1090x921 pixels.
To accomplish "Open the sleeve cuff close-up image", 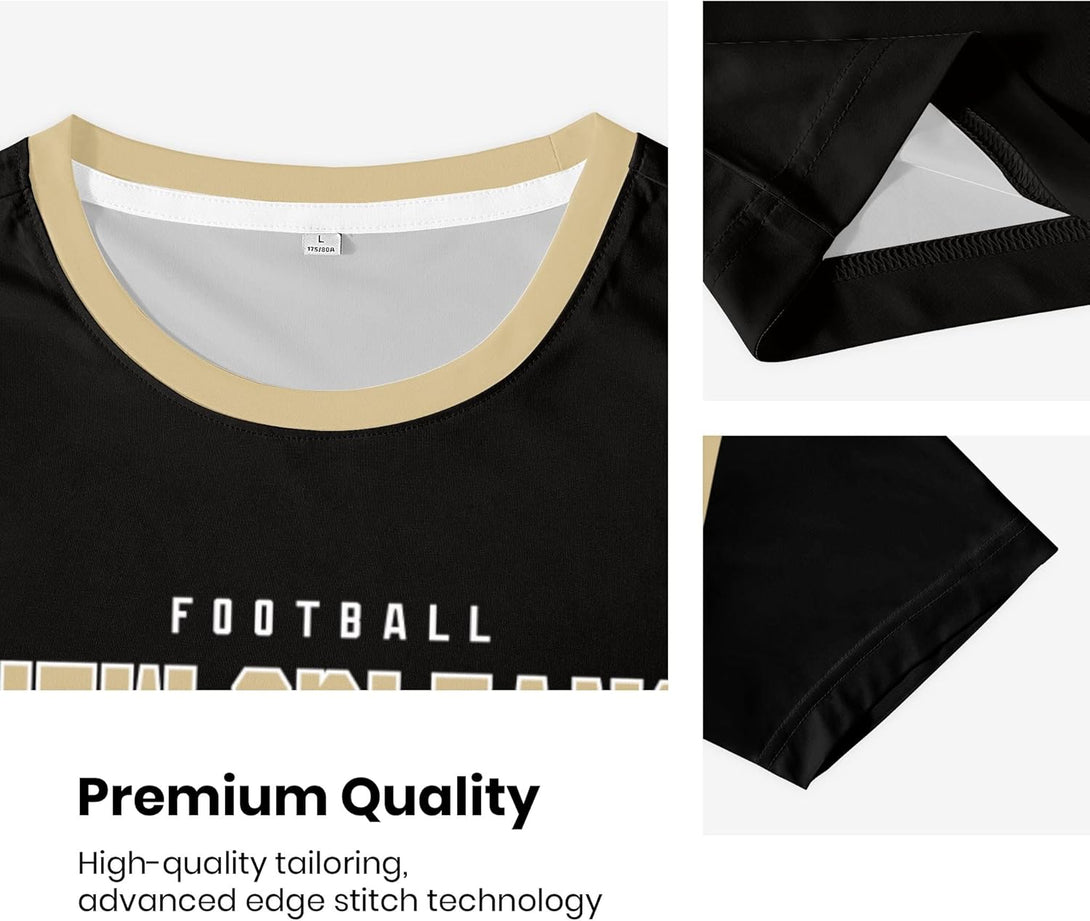I will [x=896, y=635].
